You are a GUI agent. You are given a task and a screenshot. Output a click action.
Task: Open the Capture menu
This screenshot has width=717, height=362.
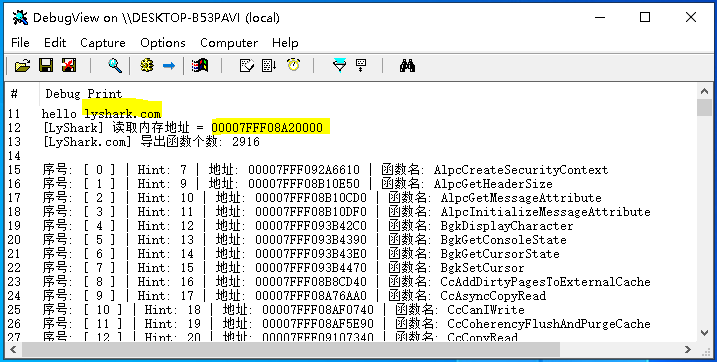(x=103, y=43)
